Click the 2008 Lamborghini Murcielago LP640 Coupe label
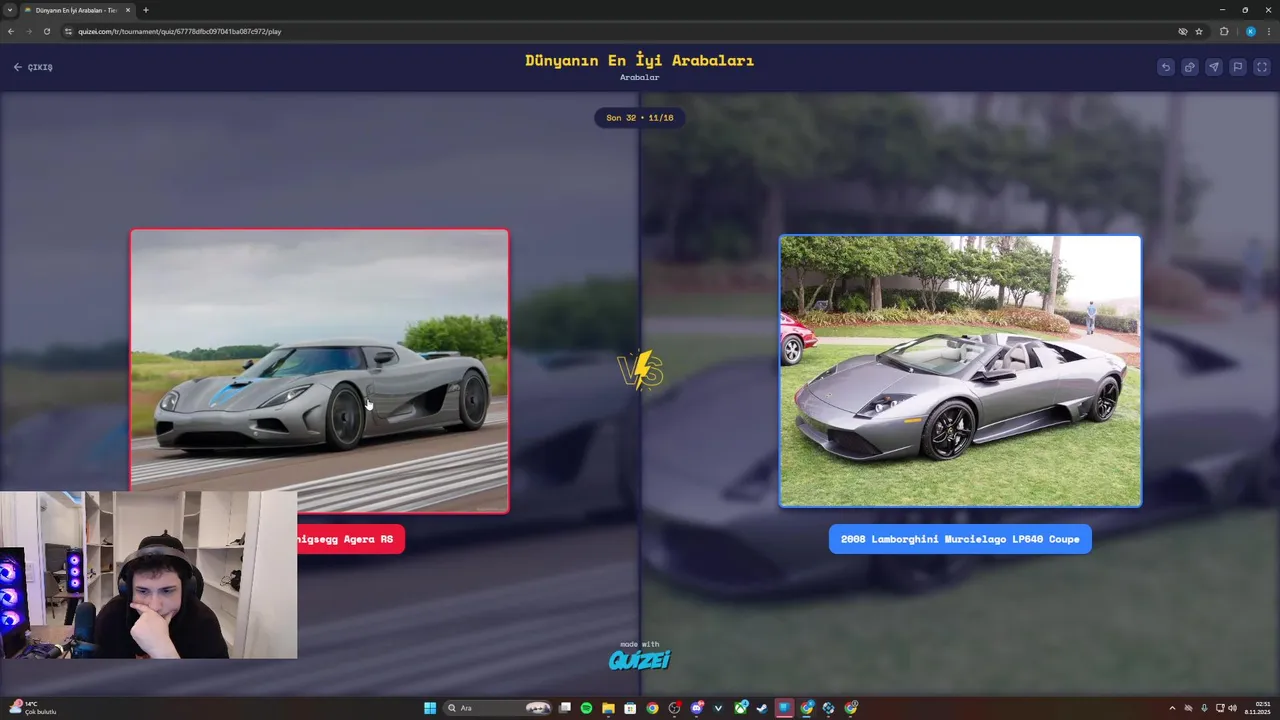The width and height of the screenshot is (1280, 720). pyautogui.click(x=960, y=539)
